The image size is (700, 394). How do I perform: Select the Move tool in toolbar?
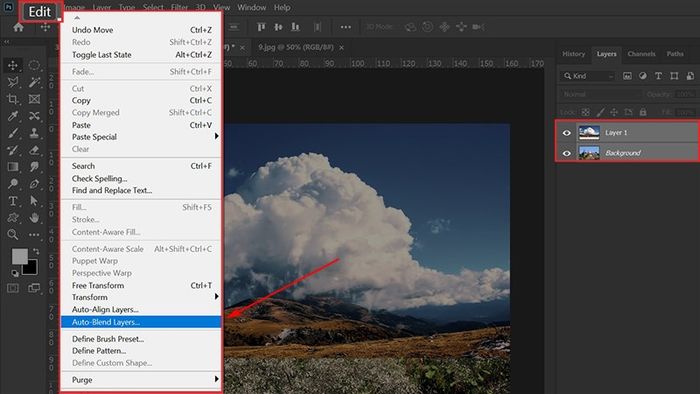[x=12, y=65]
